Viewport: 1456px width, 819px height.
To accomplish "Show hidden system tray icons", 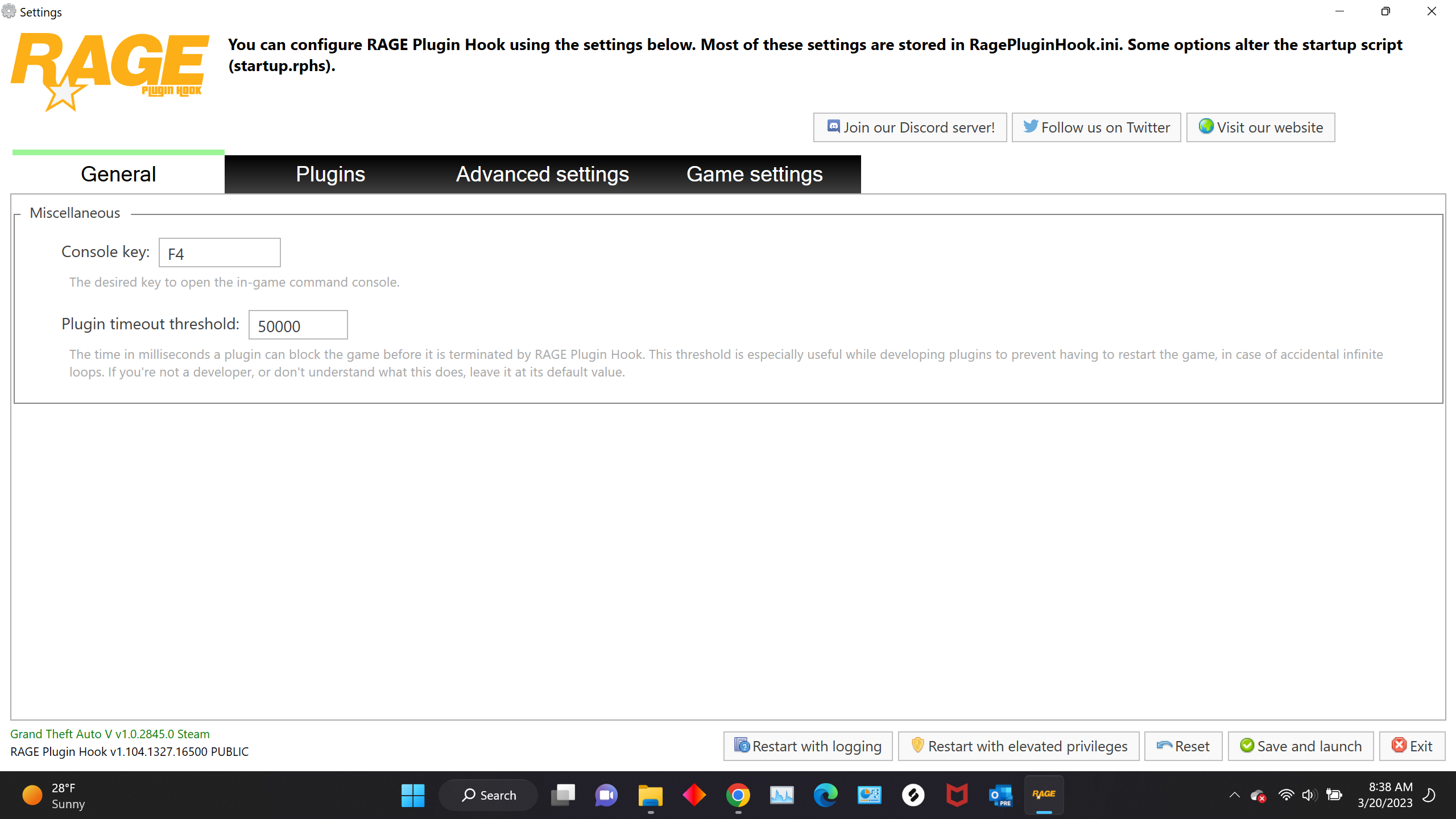I will (1234, 795).
